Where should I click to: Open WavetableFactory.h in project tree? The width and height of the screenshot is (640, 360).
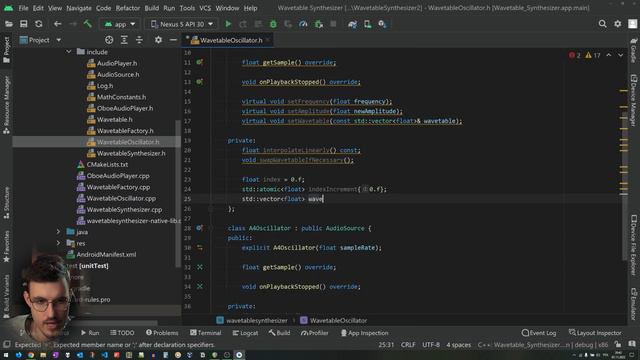(x=125, y=131)
